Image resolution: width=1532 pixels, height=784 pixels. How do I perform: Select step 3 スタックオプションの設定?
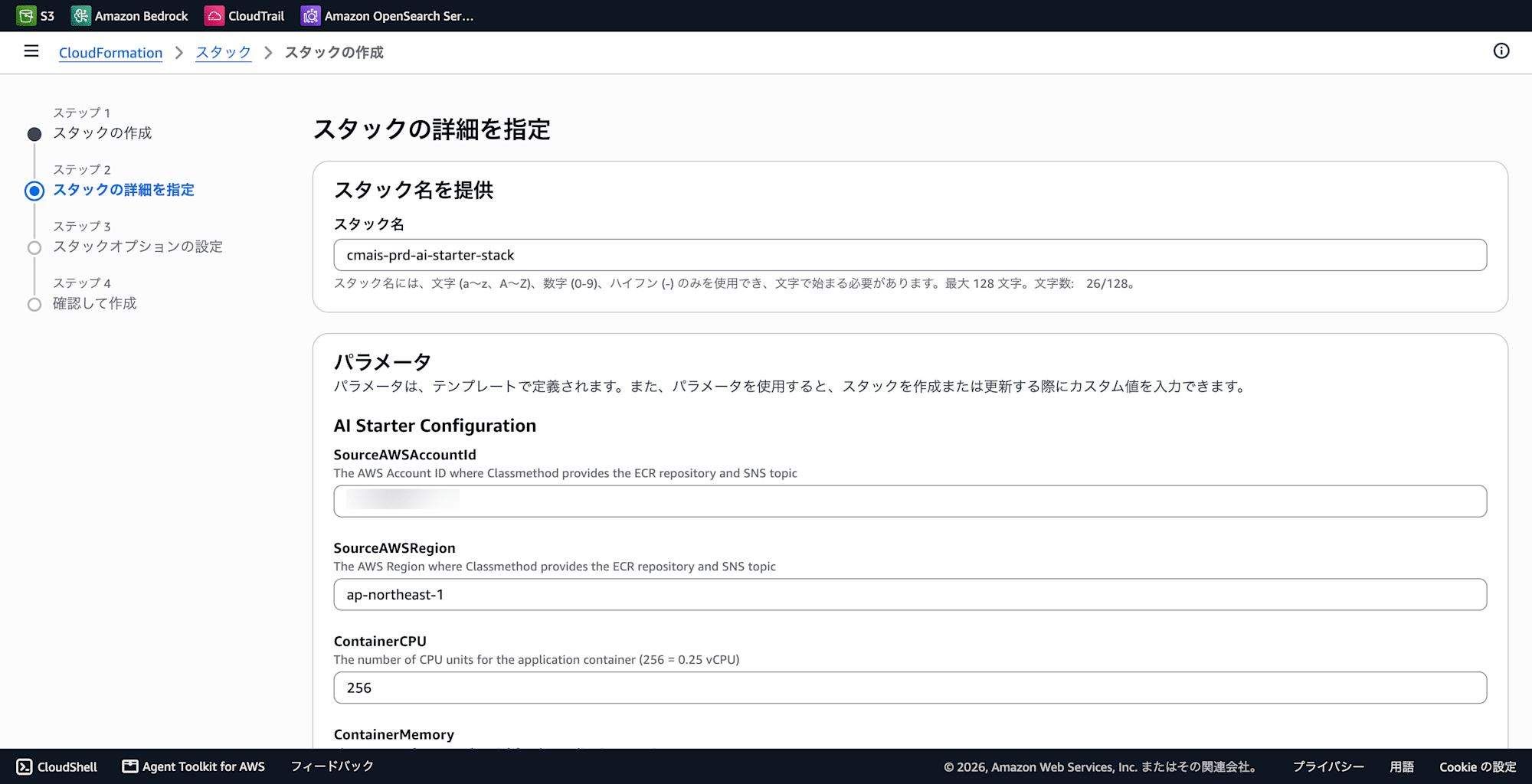[138, 247]
